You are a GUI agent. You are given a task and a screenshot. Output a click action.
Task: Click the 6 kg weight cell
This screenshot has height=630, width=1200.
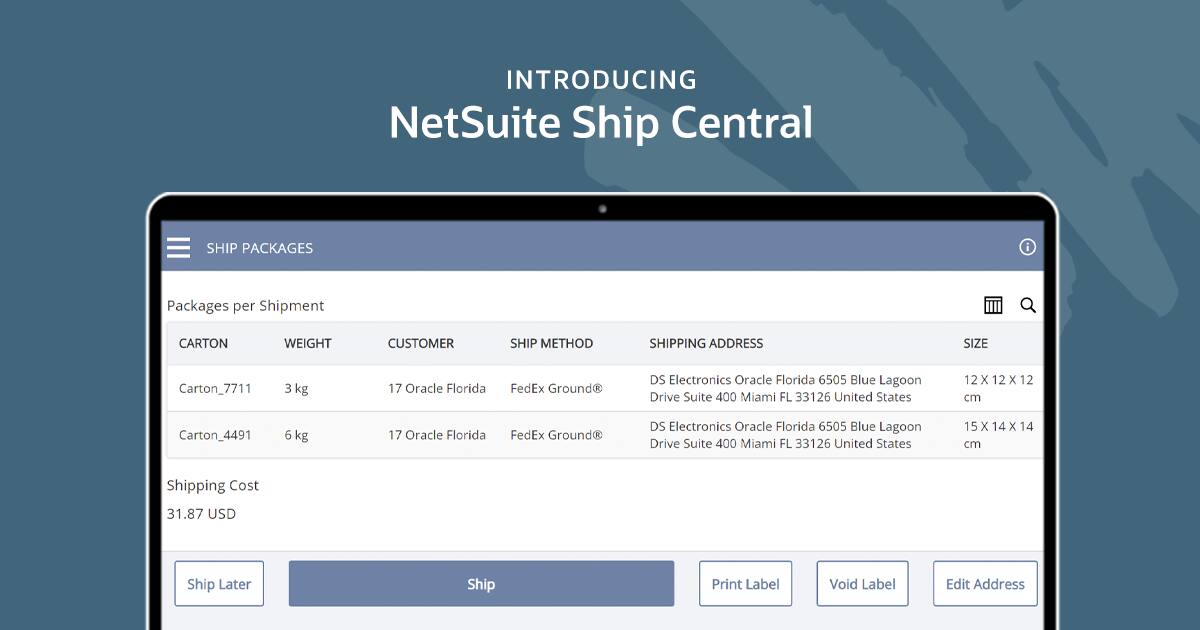pyautogui.click(x=296, y=435)
